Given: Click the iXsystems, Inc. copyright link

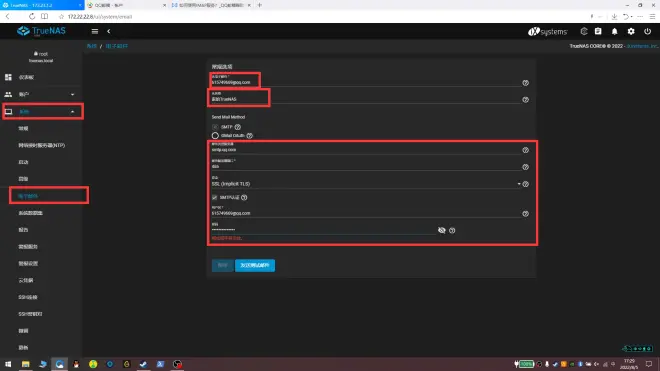Looking at the screenshot, I should click(x=642, y=46).
